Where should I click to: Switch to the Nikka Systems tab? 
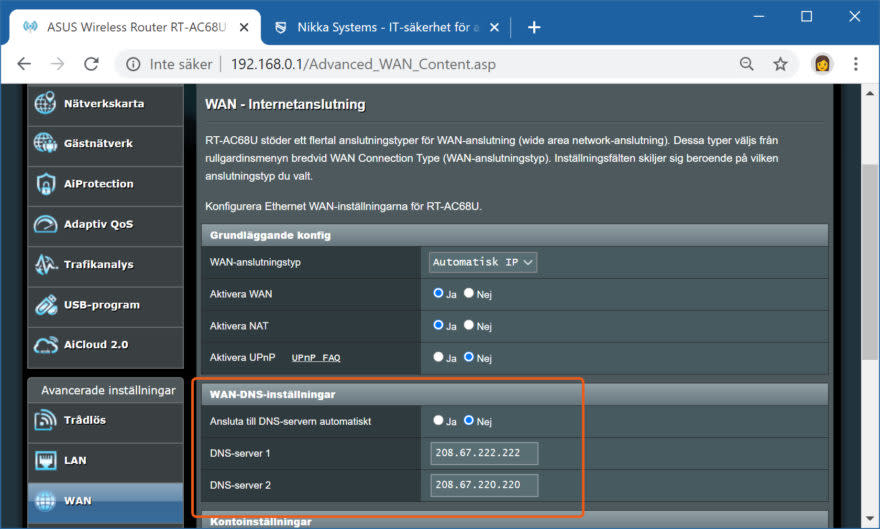[386, 27]
